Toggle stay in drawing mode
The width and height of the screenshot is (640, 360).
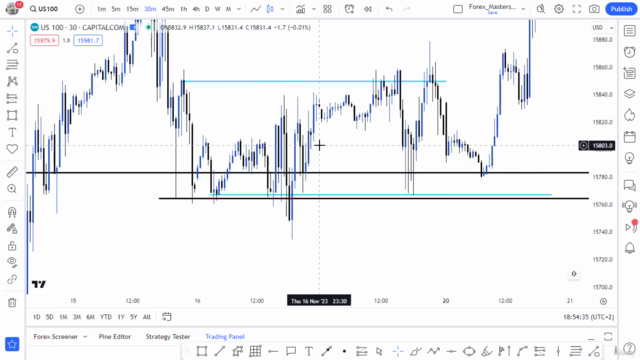tap(12, 229)
